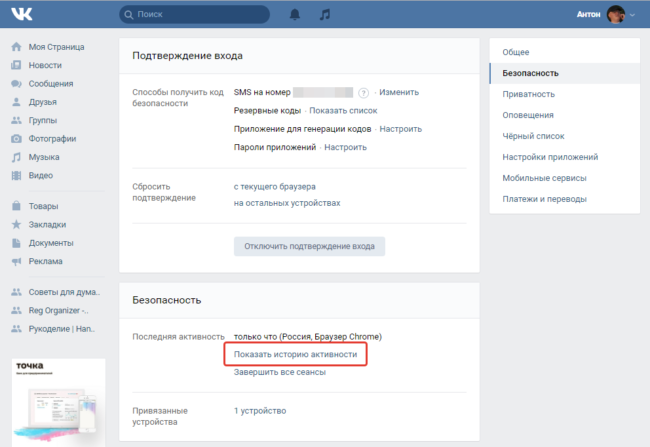
Task: Open Друзья page
Action: (43, 102)
